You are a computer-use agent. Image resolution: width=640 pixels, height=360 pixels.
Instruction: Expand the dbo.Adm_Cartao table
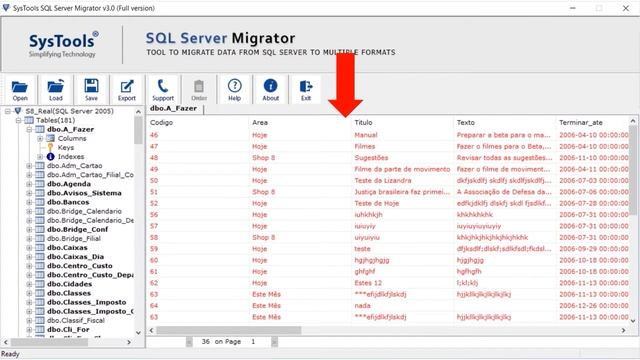click(29, 166)
